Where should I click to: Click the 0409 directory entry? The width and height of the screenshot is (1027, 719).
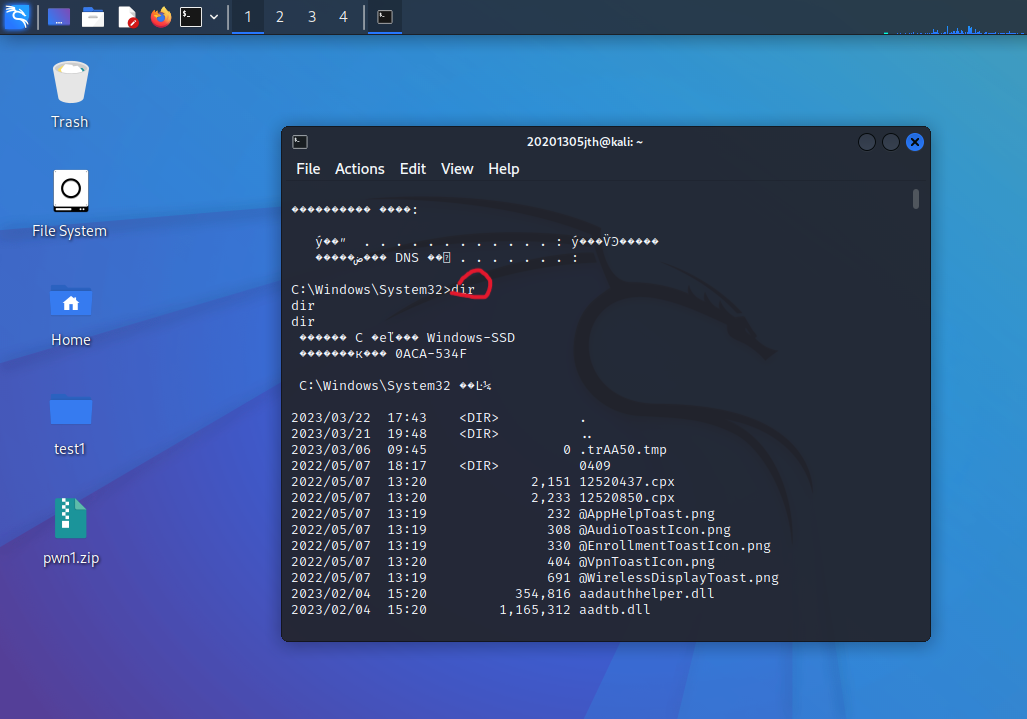[595, 466]
